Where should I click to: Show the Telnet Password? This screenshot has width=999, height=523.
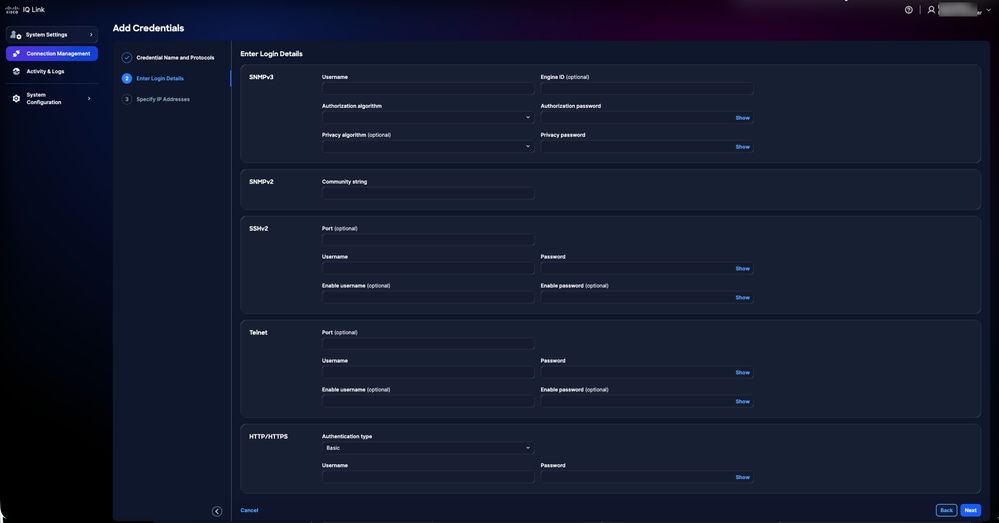click(742, 373)
